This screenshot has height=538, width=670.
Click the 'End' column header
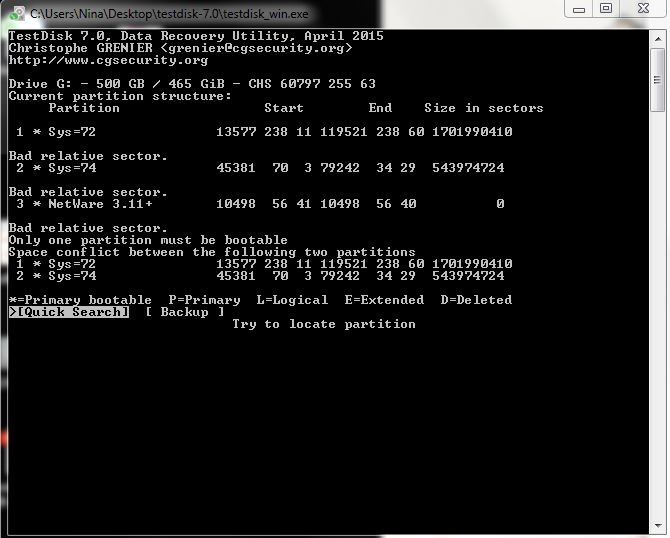[x=380, y=108]
